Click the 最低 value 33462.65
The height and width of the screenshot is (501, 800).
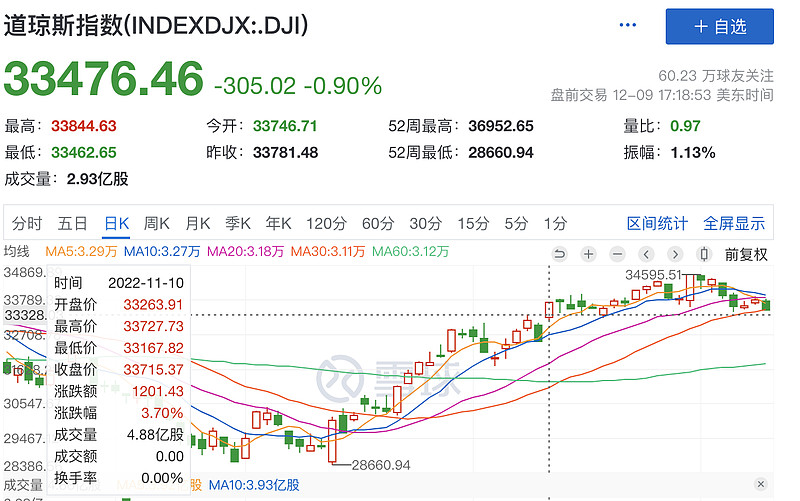click(84, 153)
